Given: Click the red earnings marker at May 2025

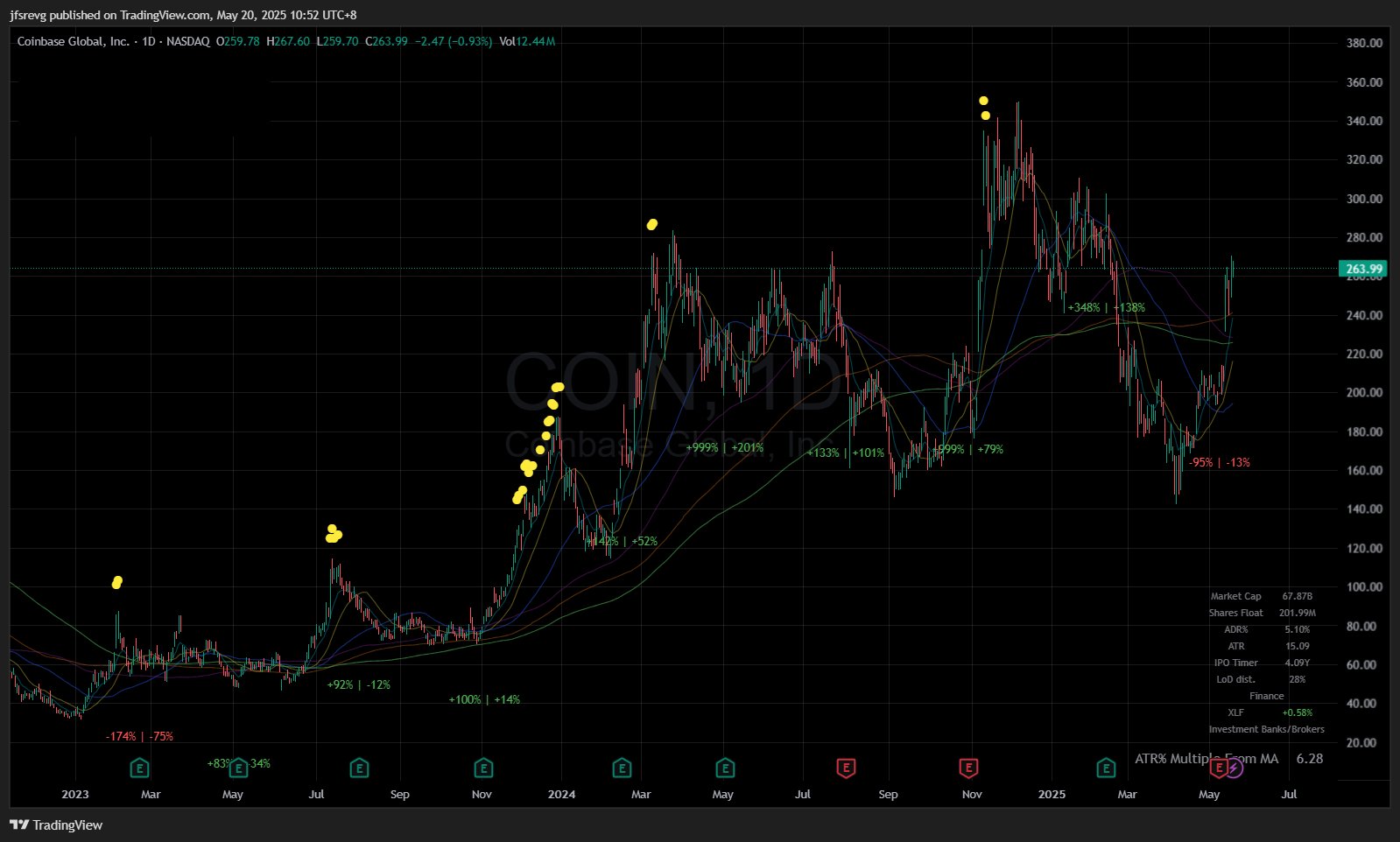Looking at the screenshot, I should point(1218,768).
